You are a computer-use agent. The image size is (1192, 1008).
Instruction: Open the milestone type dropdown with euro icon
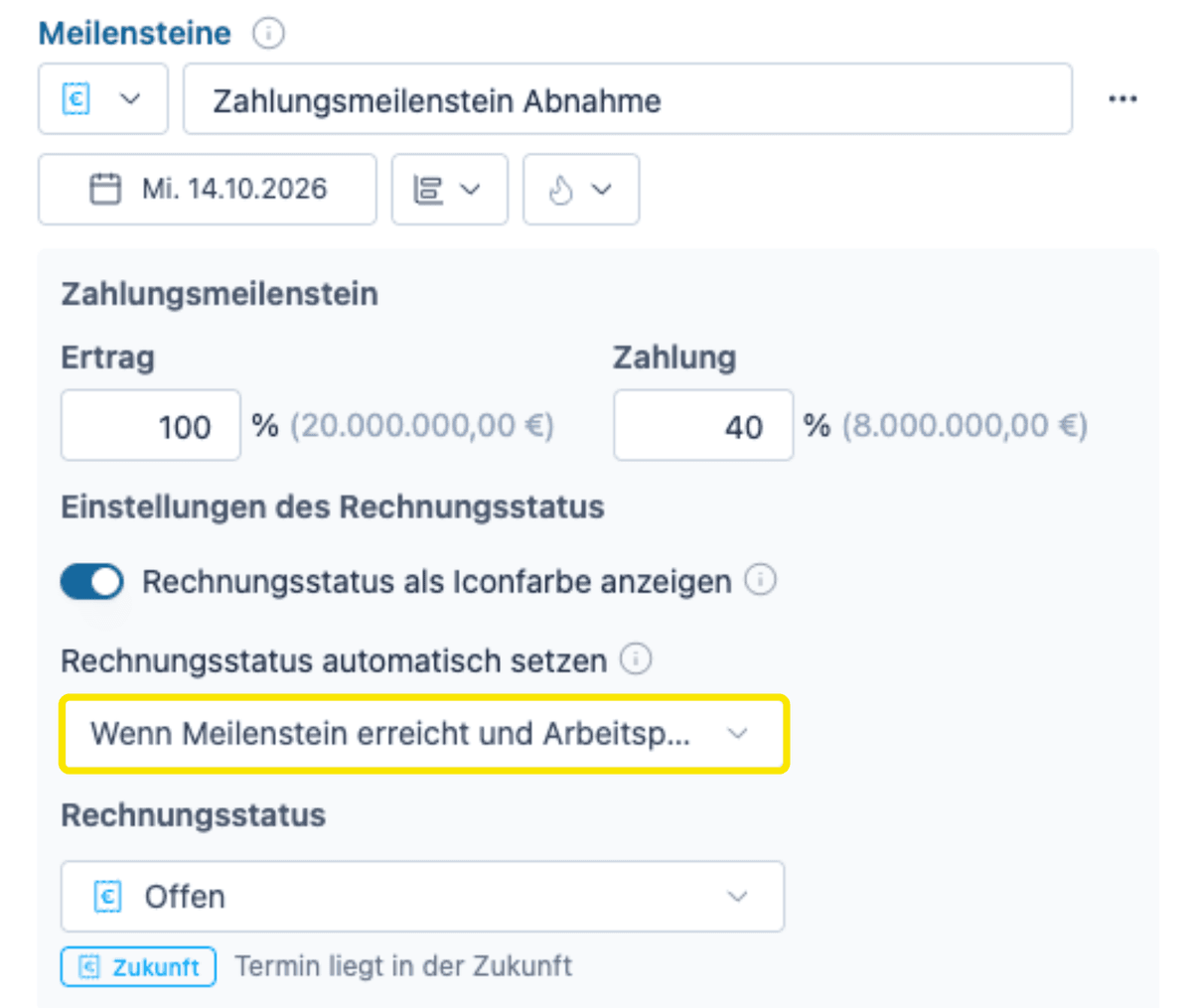tap(103, 99)
